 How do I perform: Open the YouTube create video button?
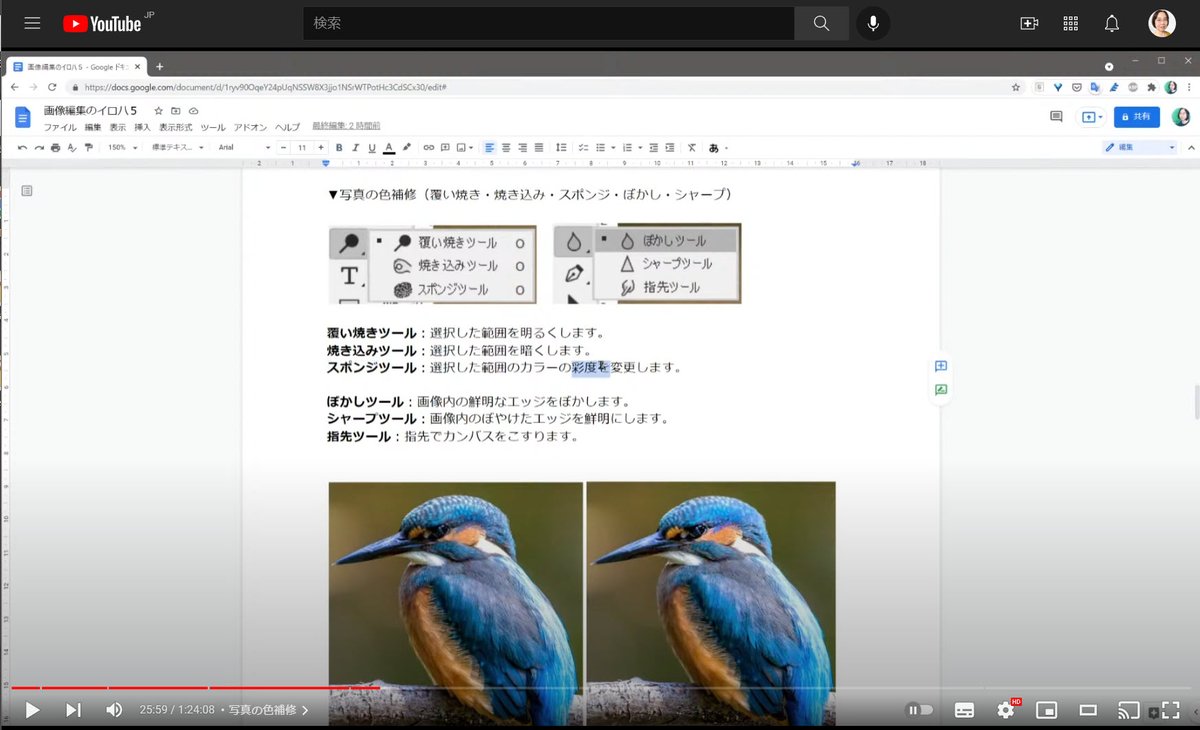tap(1029, 23)
